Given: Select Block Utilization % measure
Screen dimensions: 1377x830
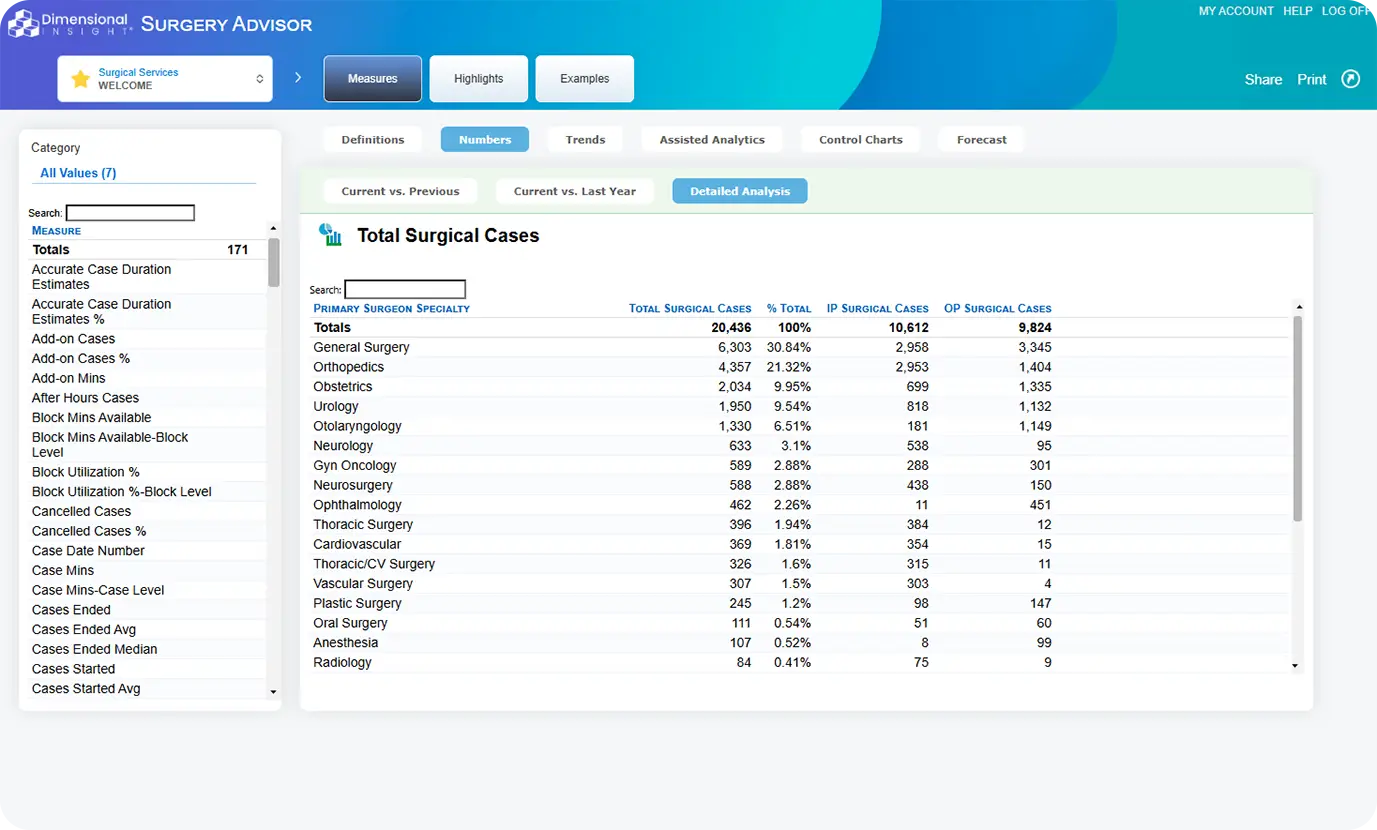Looking at the screenshot, I should click(86, 472).
